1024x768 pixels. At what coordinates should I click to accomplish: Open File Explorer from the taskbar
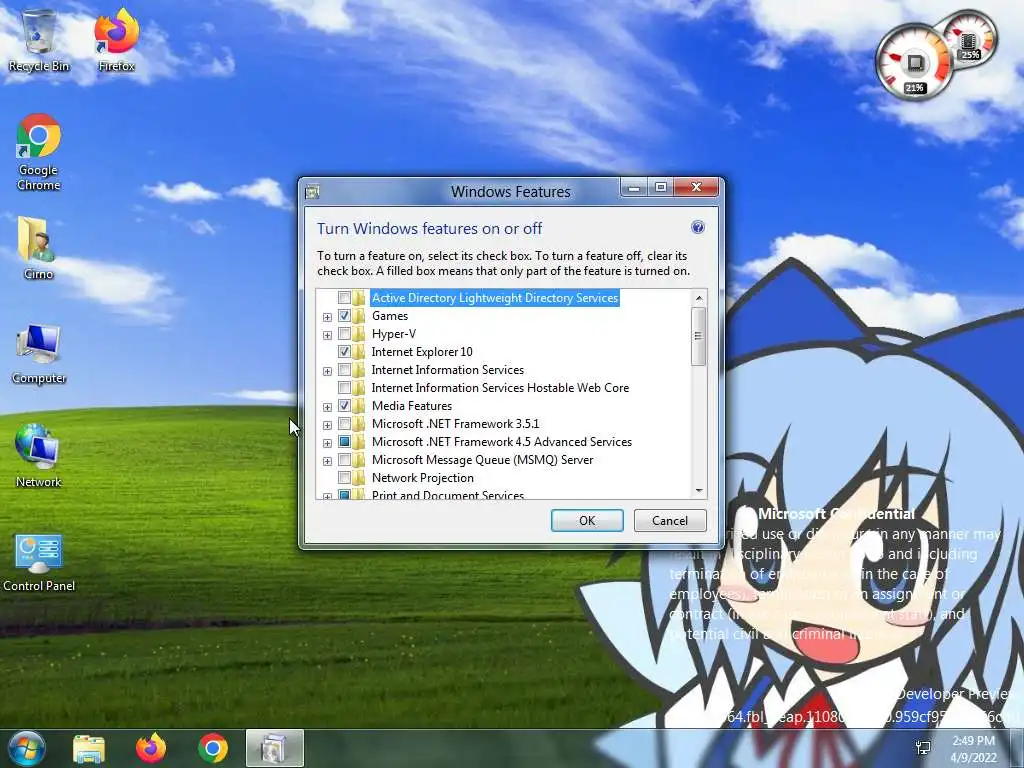[89, 748]
